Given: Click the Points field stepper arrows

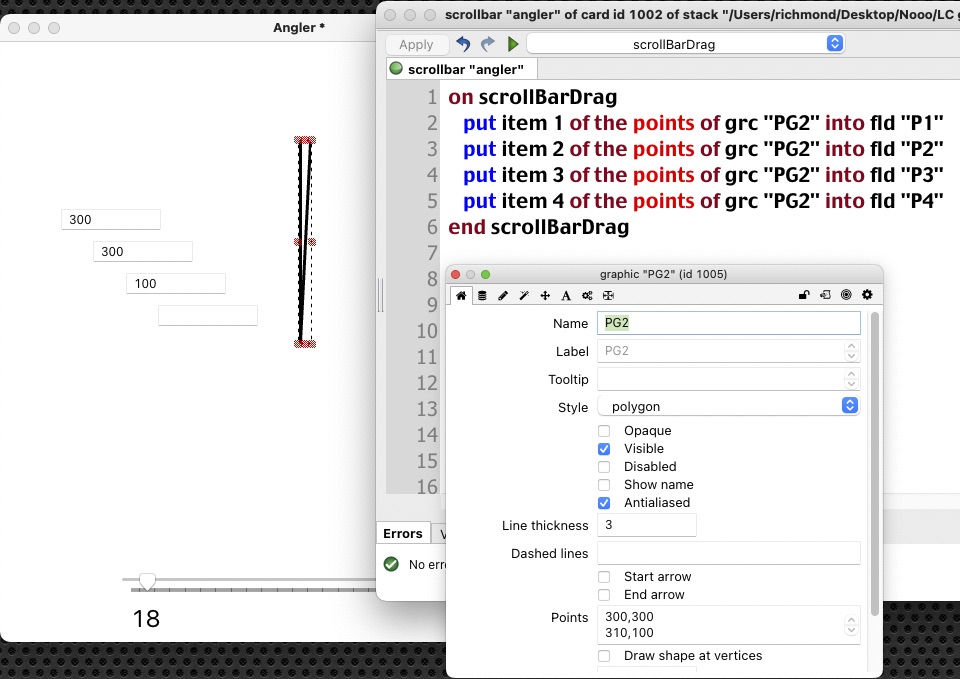Looking at the screenshot, I should 850,625.
